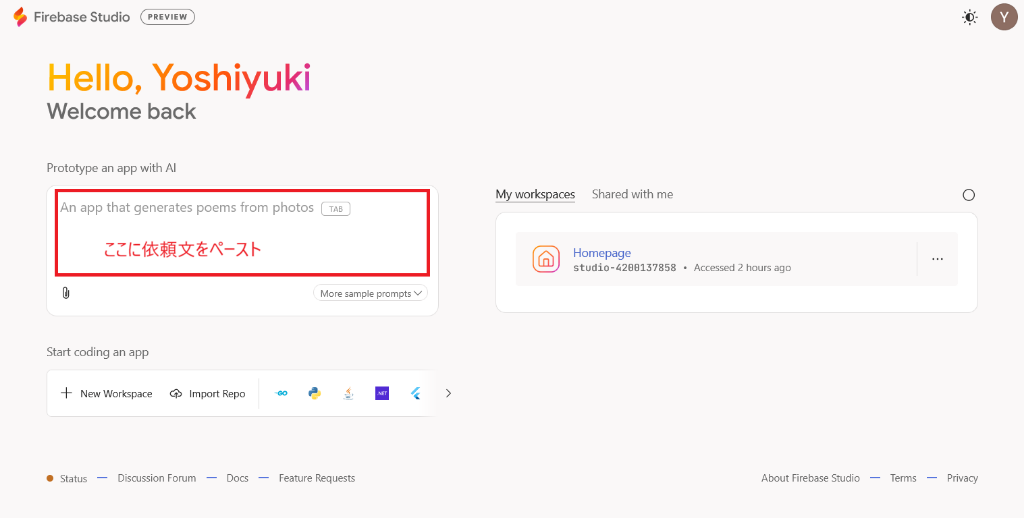Open About Firebase Studio link
The width and height of the screenshot is (1024, 518).
point(810,478)
